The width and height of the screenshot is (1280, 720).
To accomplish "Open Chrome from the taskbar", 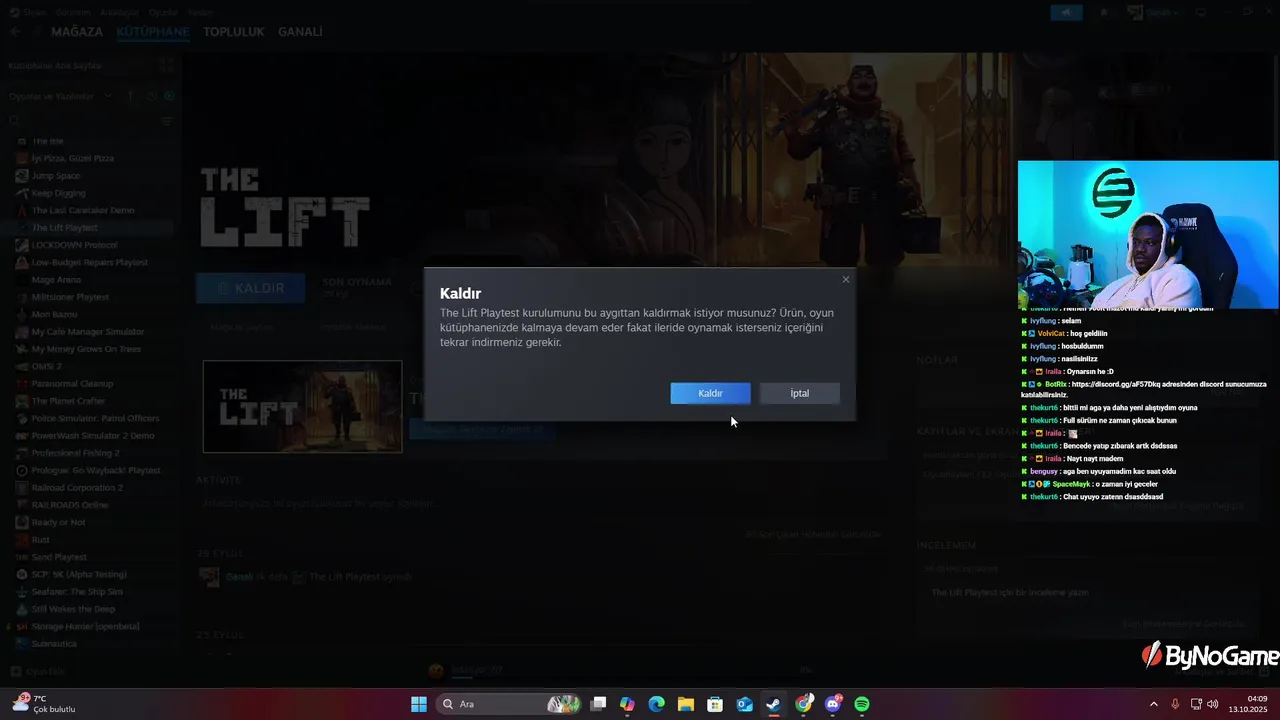I will 803,704.
